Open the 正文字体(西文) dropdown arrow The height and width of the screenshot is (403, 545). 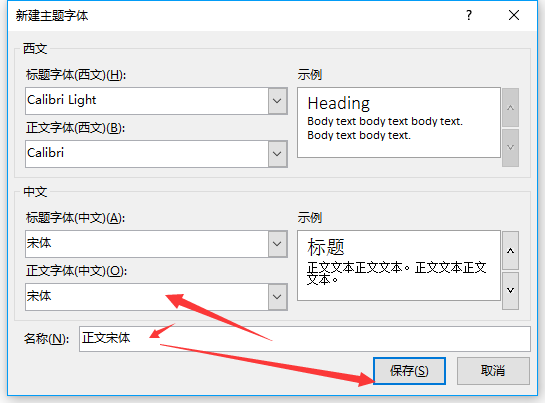click(x=277, y=154)
